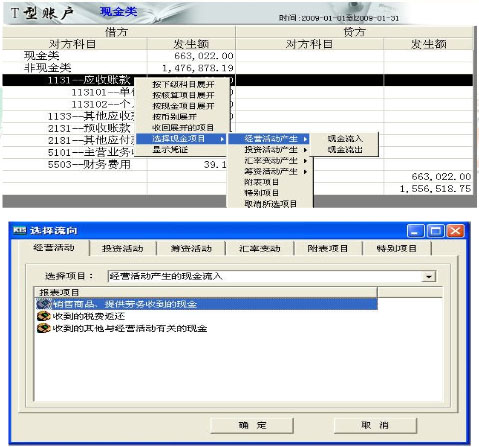This screenshot has height=447, width=479.
Task: Click icon beside 收到的税费返还
Action: (44, 316)
